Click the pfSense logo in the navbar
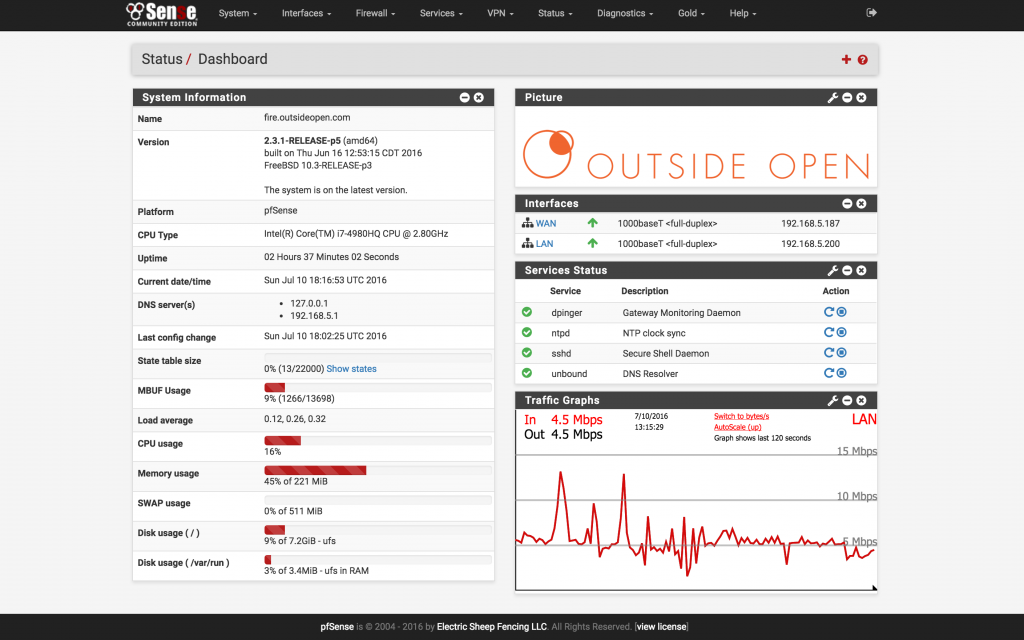 pos(161,14)
